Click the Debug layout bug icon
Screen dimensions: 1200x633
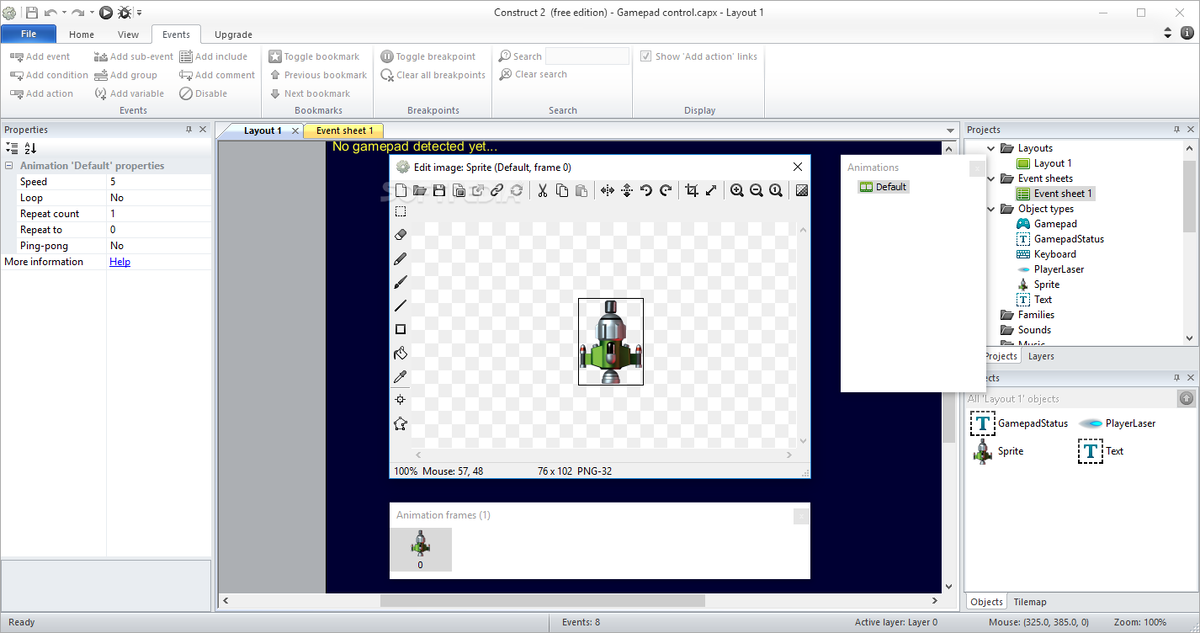pos(124,12)
